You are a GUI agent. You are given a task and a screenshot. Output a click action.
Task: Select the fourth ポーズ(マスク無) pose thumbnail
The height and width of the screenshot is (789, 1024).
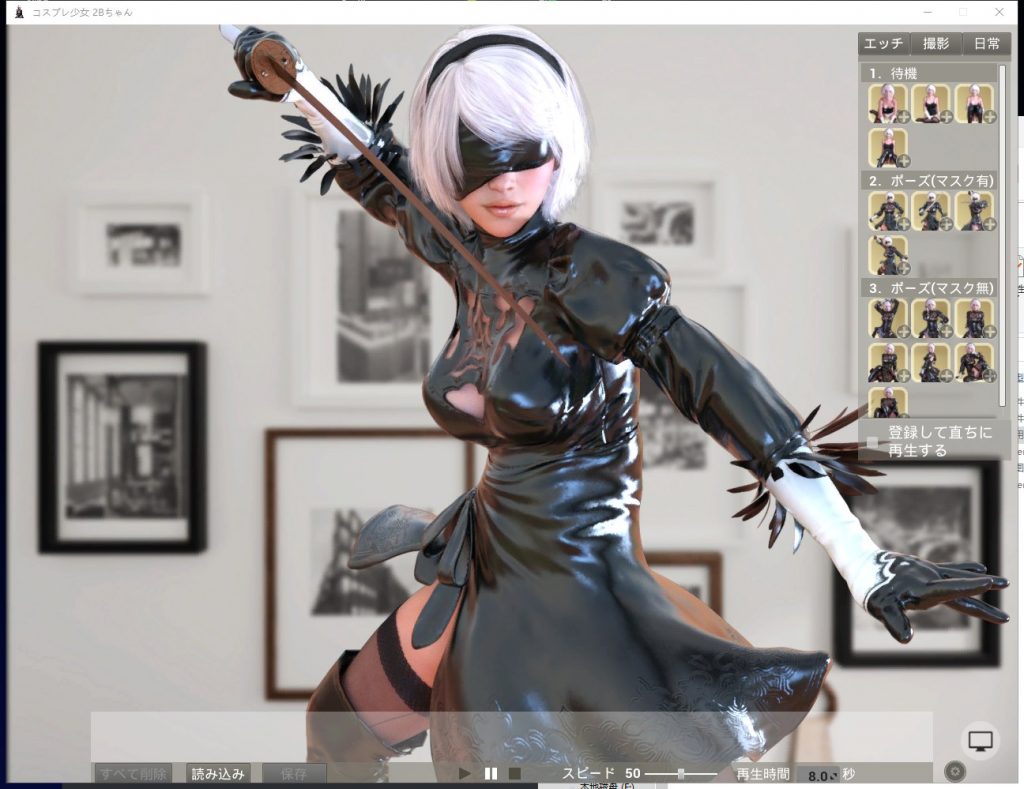[888, 362]
